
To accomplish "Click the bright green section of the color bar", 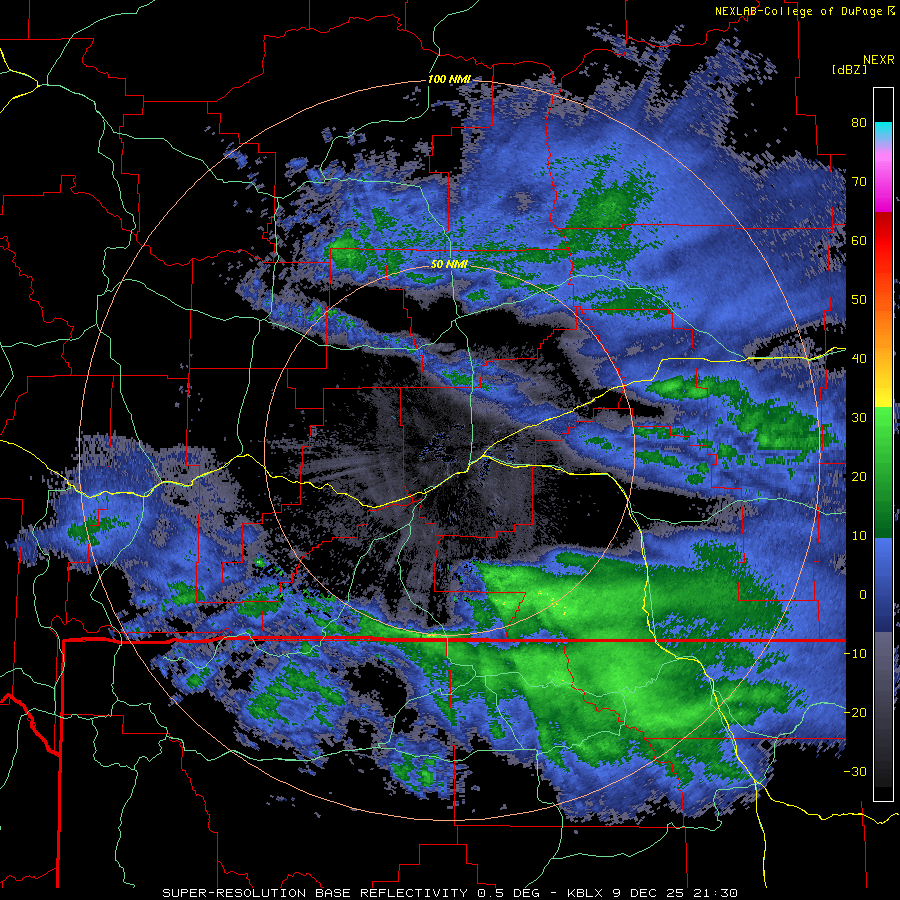I will [x=883, y=436].
